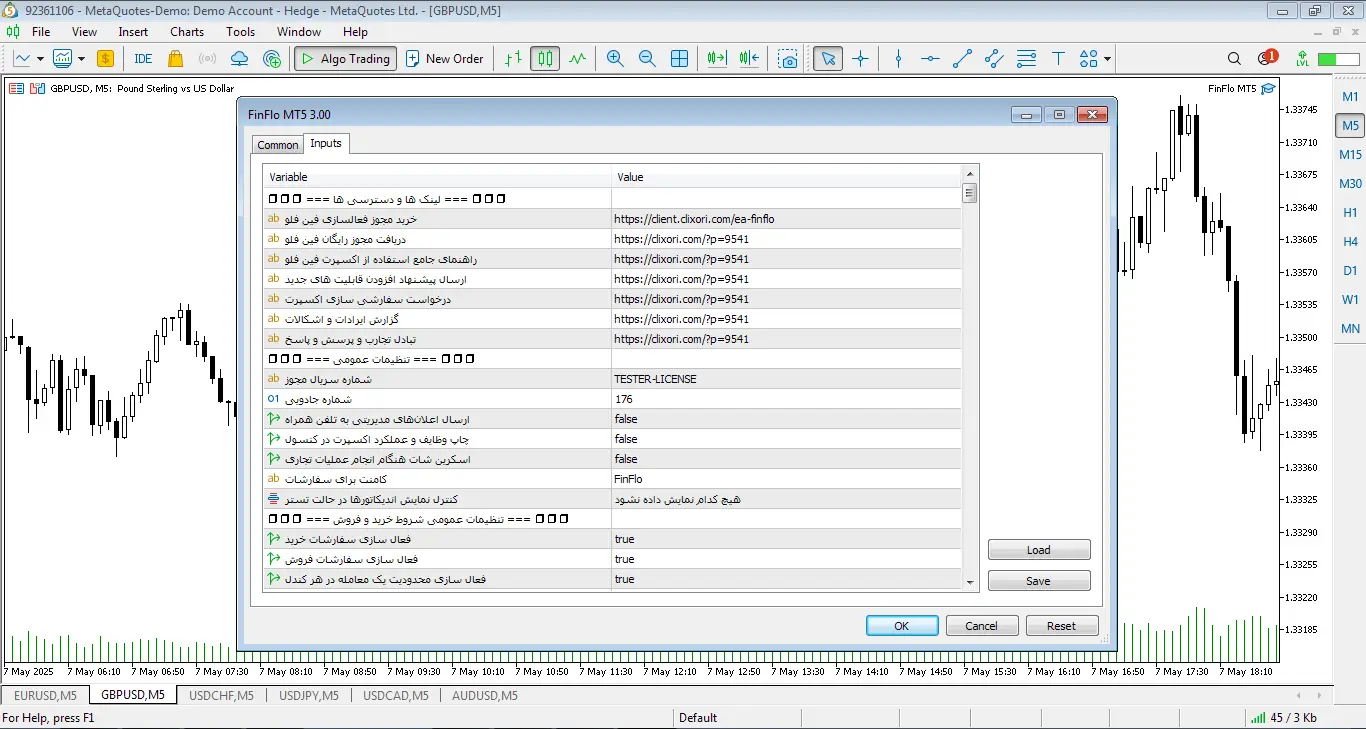Open the chart profiles icon
The width and height of the screenshot is (1366, 729).
pos(62,59)
